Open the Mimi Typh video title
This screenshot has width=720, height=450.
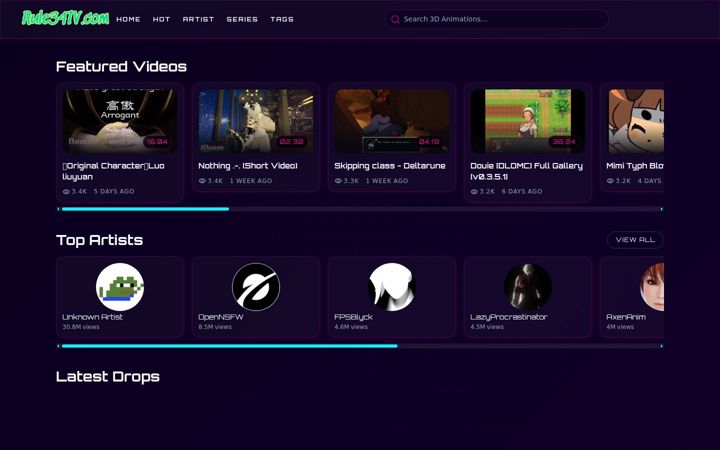point(635,166)
